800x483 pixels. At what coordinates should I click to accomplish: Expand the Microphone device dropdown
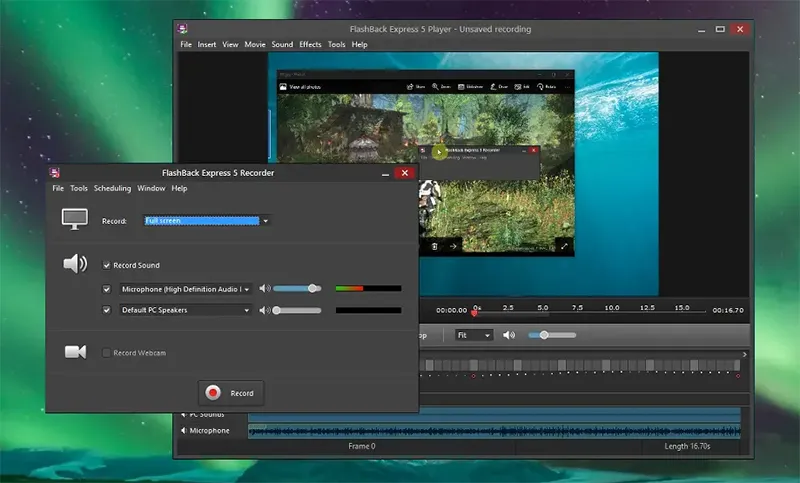[x=246, y=289]
